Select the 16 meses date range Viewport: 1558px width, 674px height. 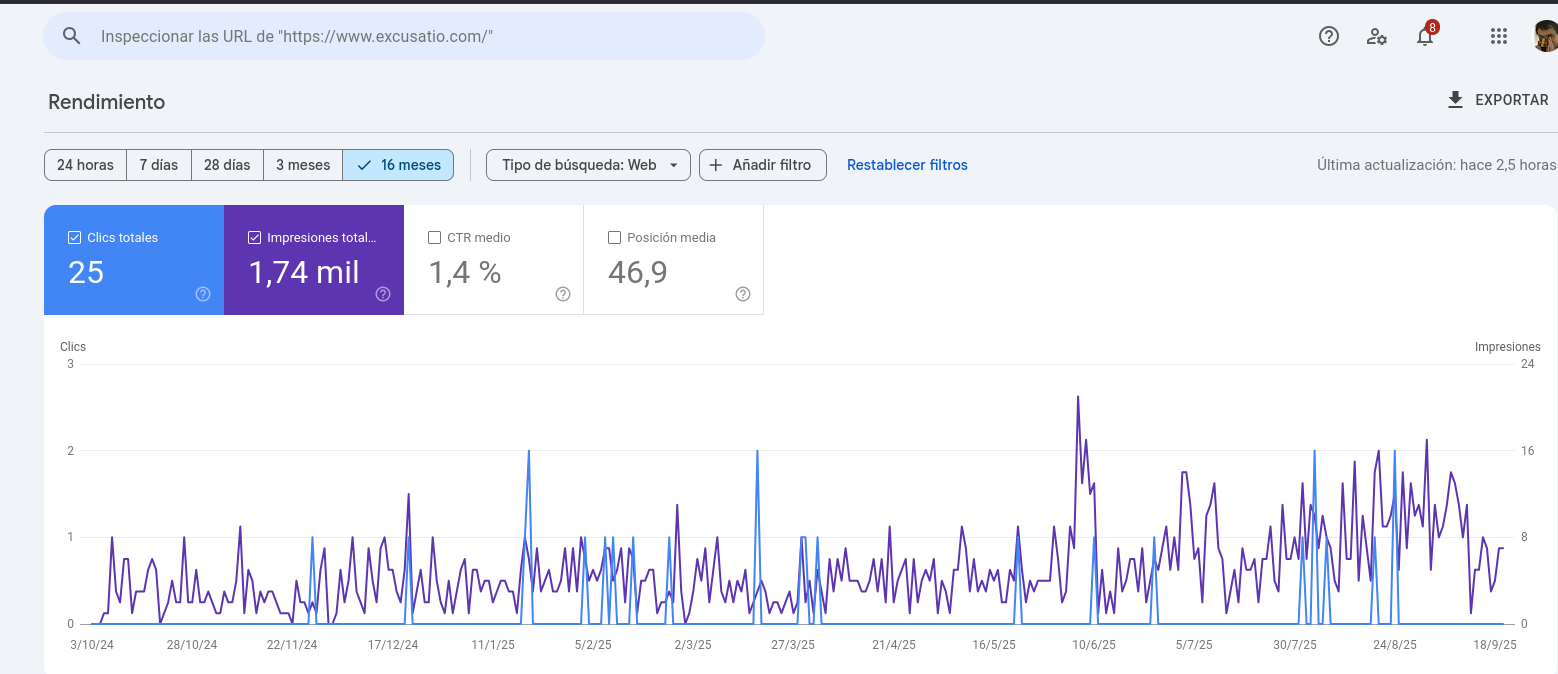(x=398, y=165)
